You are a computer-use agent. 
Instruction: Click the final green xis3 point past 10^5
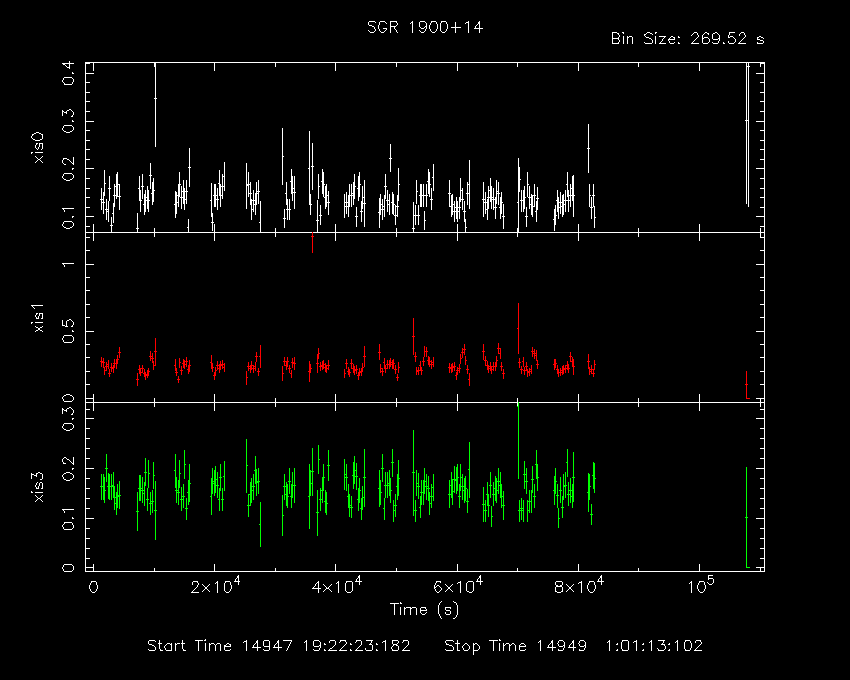coord(746,517)
